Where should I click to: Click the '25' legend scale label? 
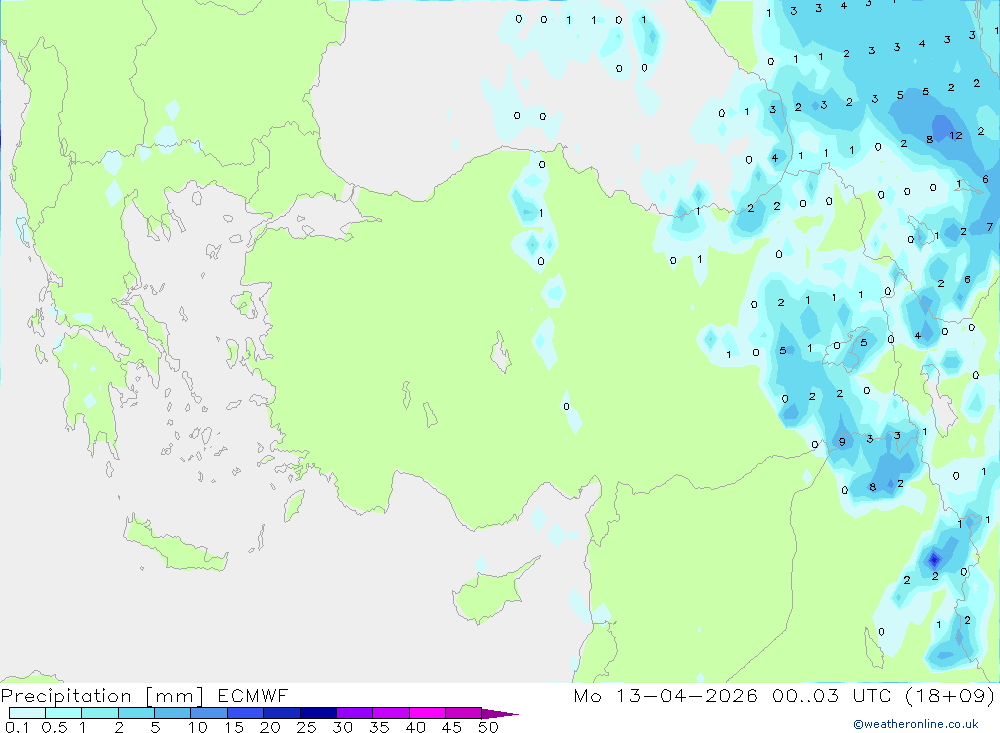click(x=306, y=727)
